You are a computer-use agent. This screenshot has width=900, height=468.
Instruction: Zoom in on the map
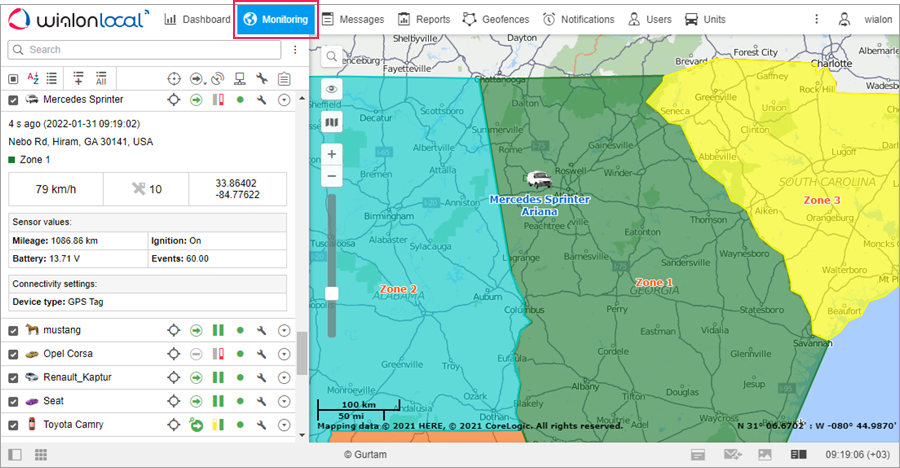(x=332, y=154)
